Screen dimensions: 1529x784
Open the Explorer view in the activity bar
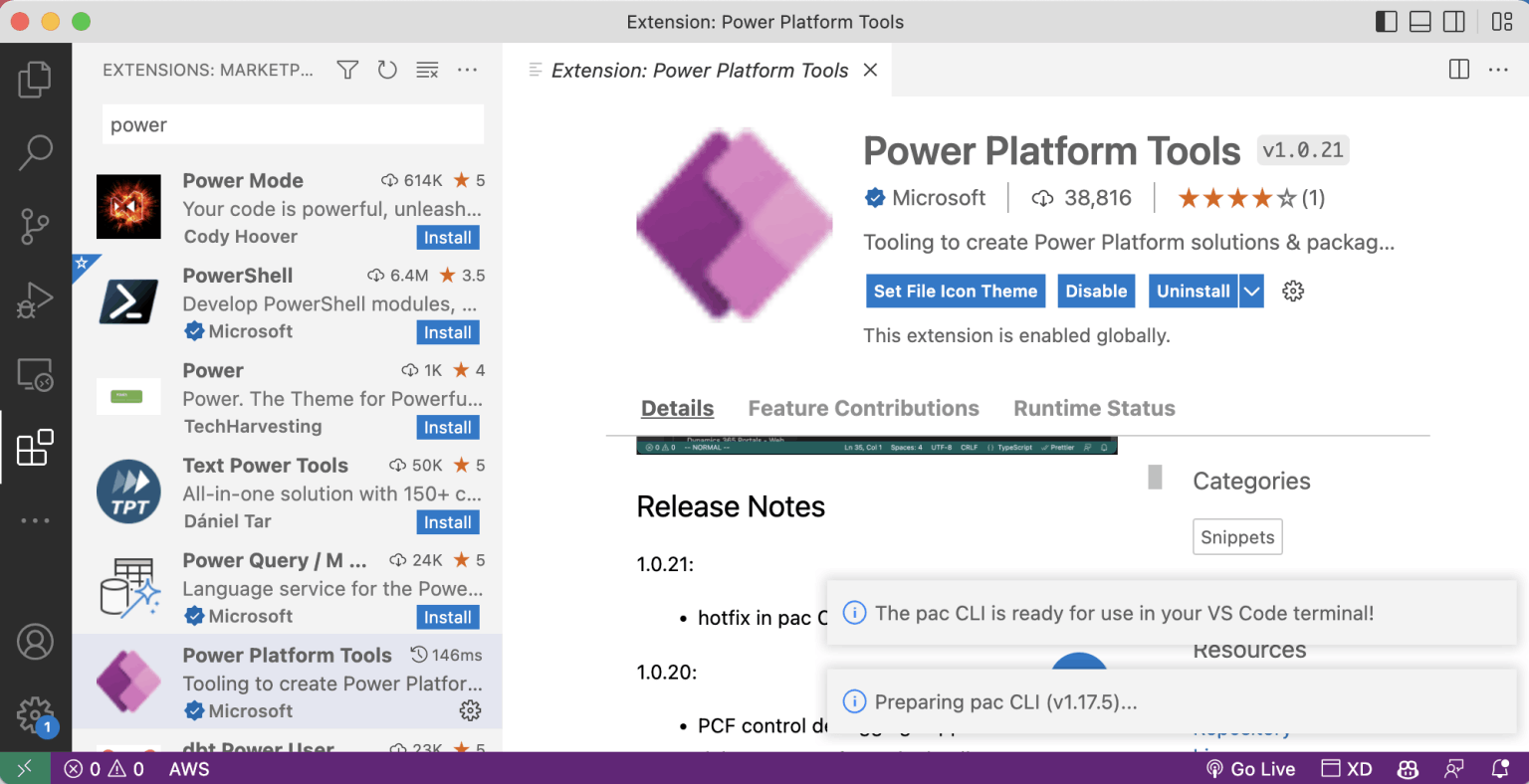pos(35,80)
